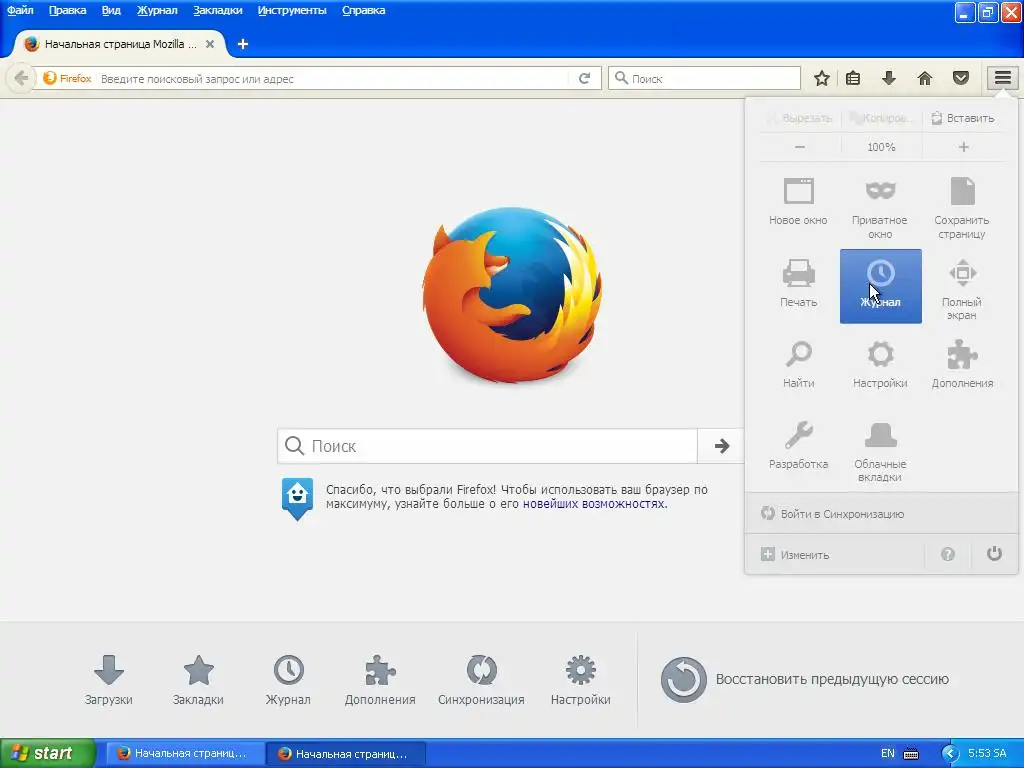Click Восстановить предыдущую сессию
1024x768 pixels.
tap(805, 679)
